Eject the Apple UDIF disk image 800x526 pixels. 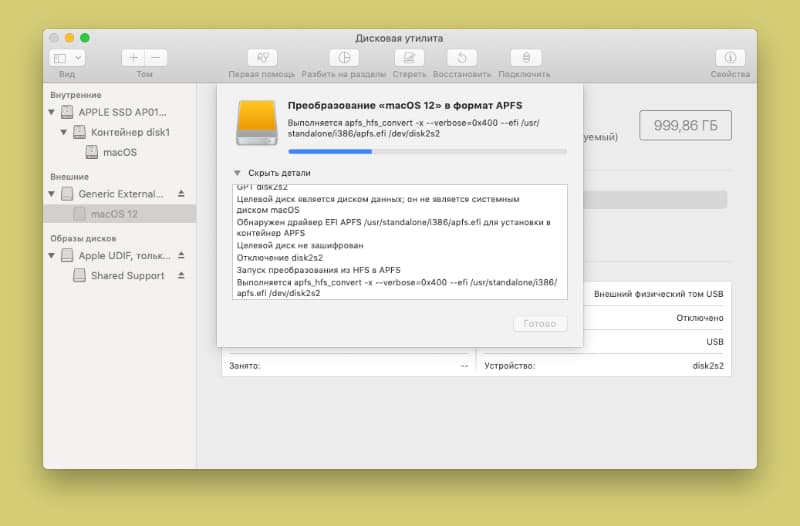[181, 255]
